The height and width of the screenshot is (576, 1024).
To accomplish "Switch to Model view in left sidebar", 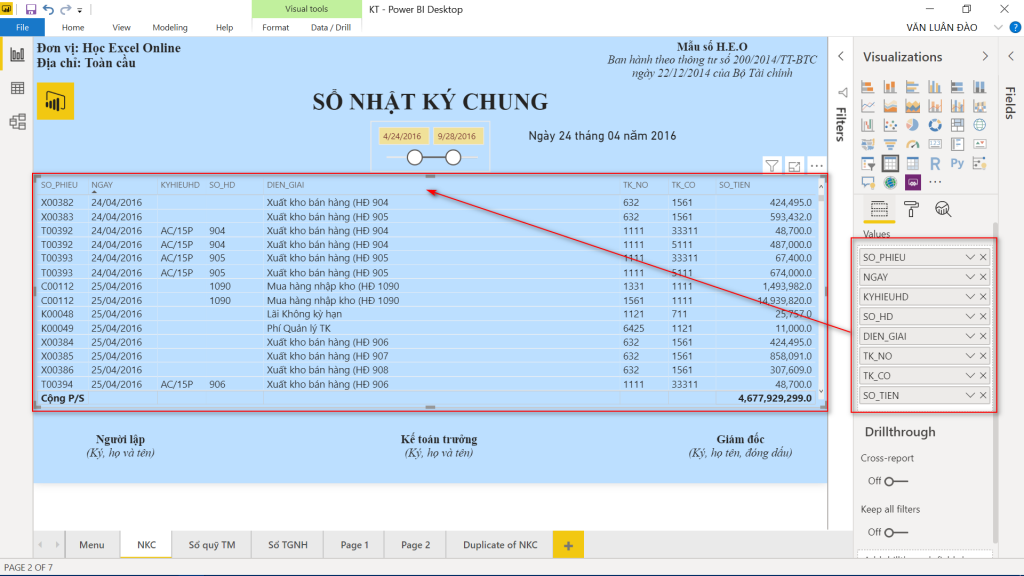I will click(x=17, y=123).
